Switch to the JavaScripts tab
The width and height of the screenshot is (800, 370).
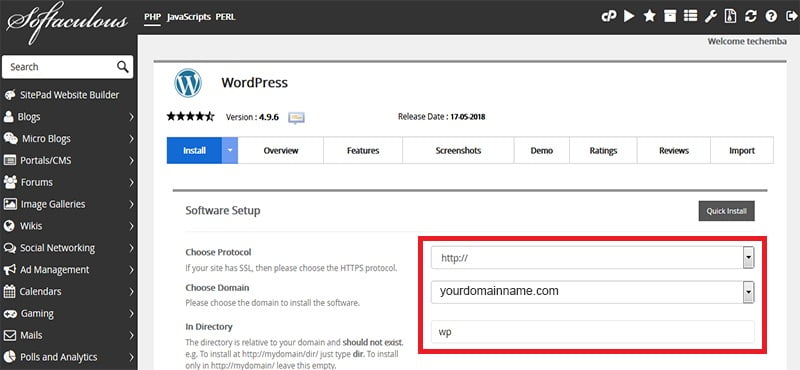click(x=188, y=17)
